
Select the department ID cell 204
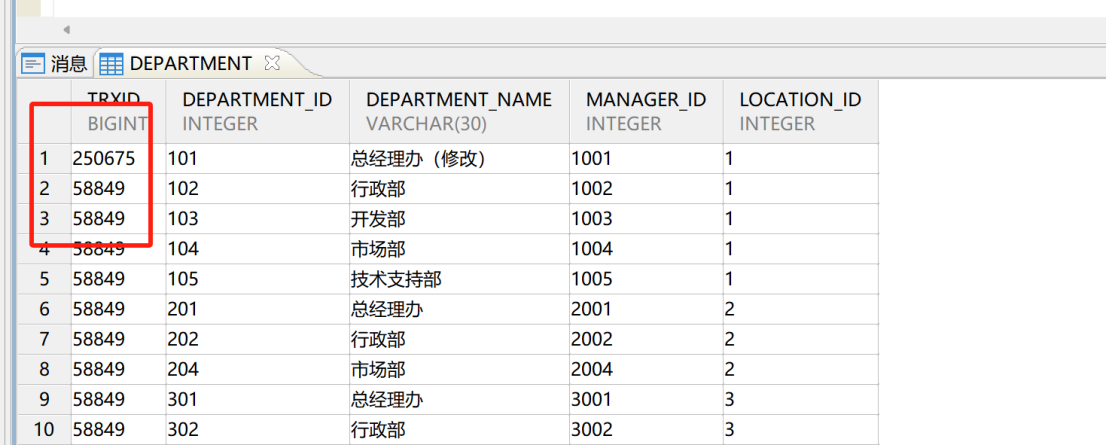point(183,370)
